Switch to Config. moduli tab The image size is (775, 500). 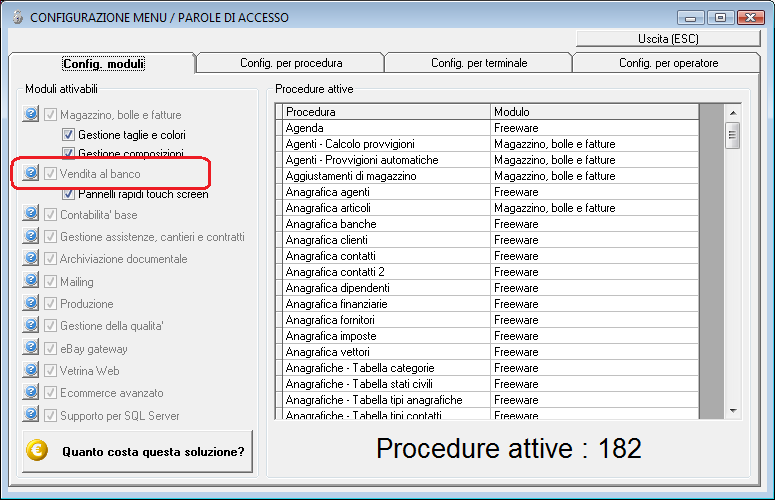tap(103, 63)
